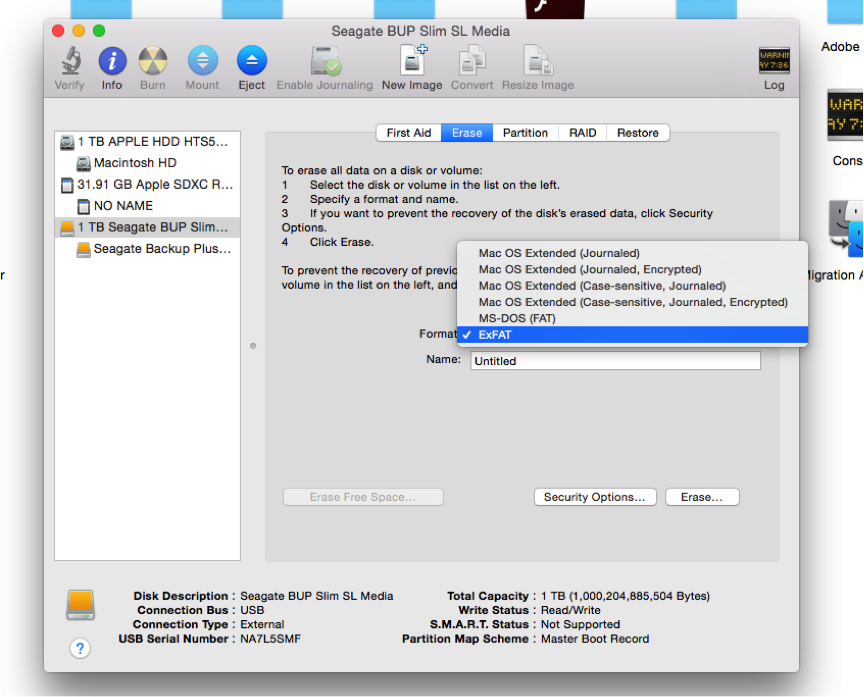This screenshot has height=697, width=864.
Task: Click the Apple SDXC Reader card icon
Action: click(x=67, y=185)
